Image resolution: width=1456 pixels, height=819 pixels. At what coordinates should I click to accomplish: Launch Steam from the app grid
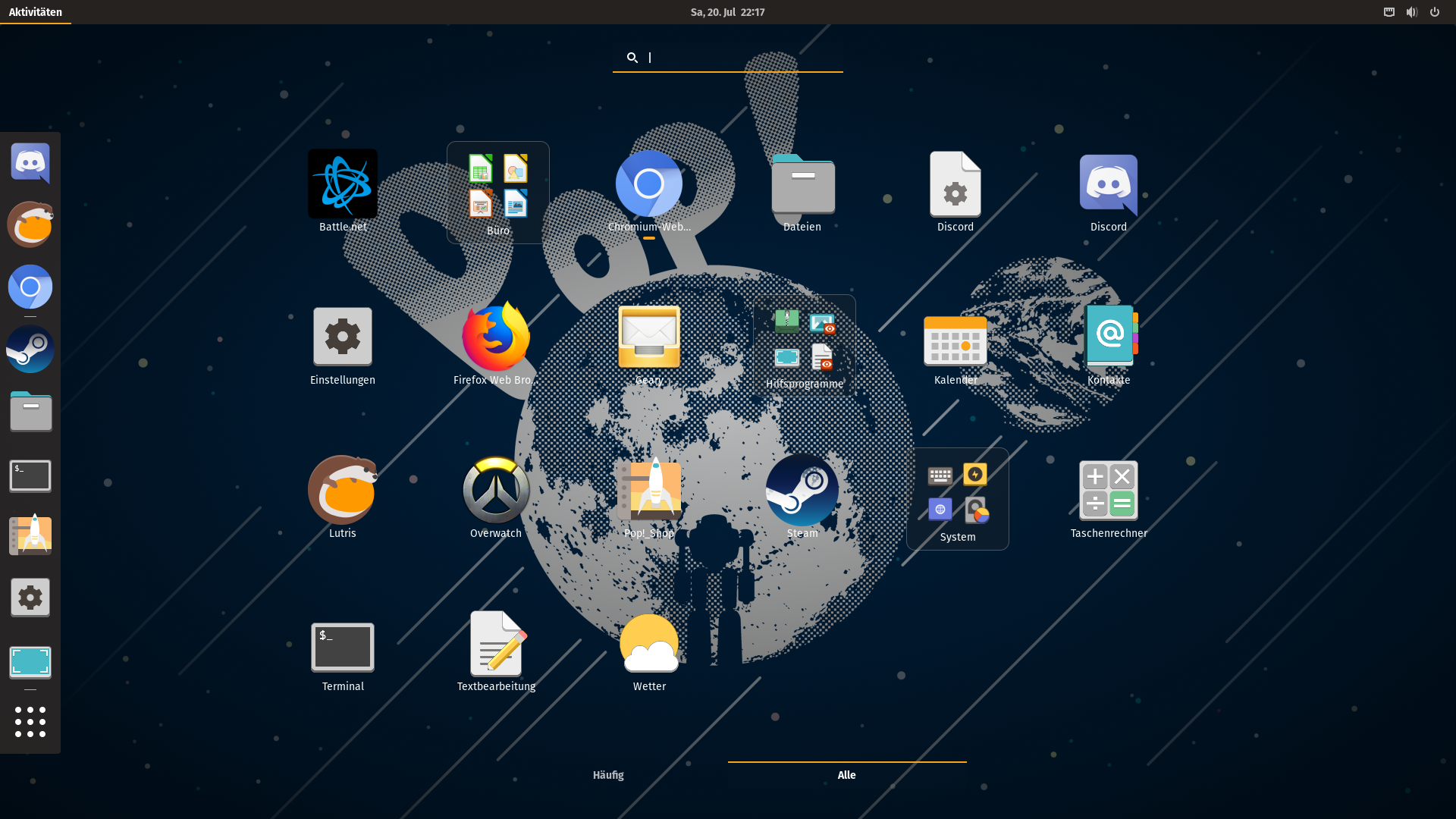(802, 497)
